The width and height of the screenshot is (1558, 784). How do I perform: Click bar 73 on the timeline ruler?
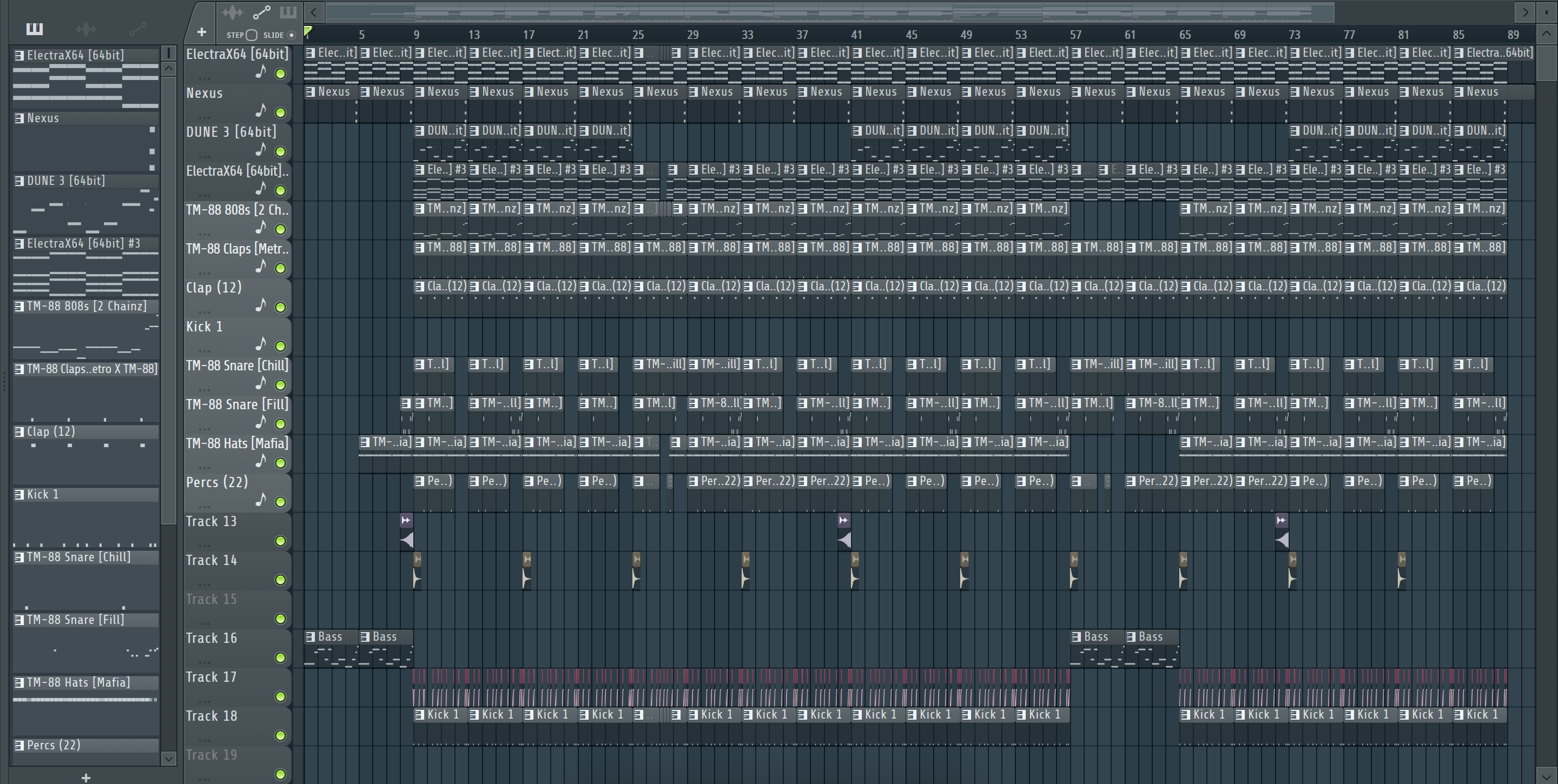point(1295,35)
